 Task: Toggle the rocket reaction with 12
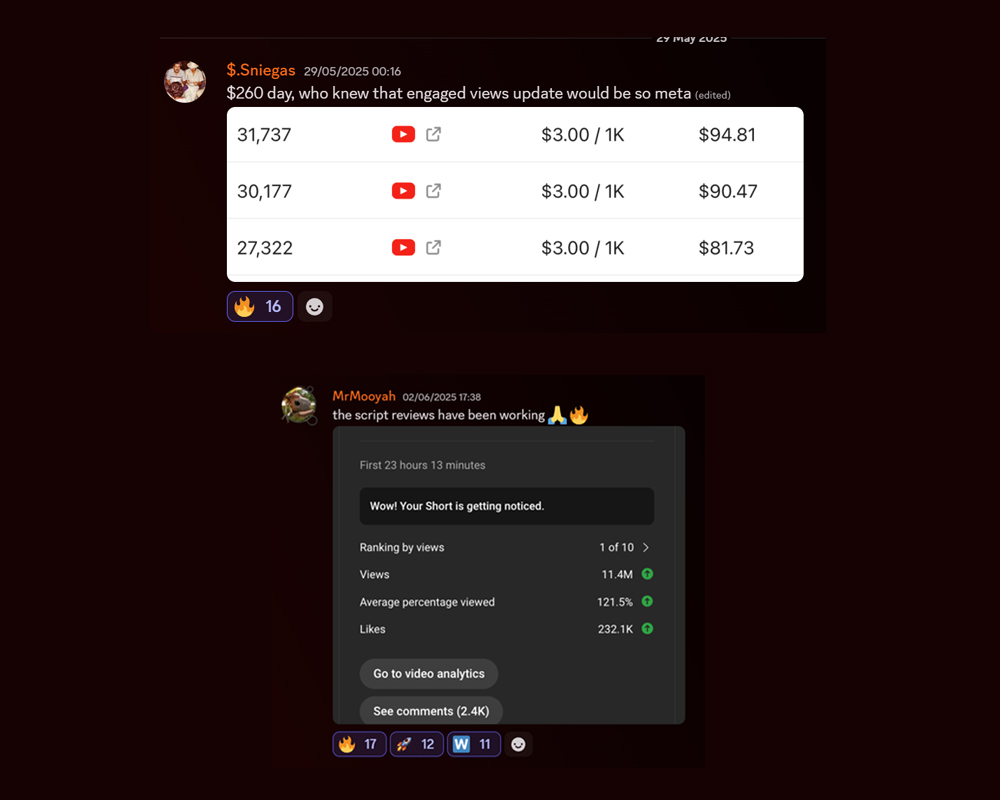point(416,744)
